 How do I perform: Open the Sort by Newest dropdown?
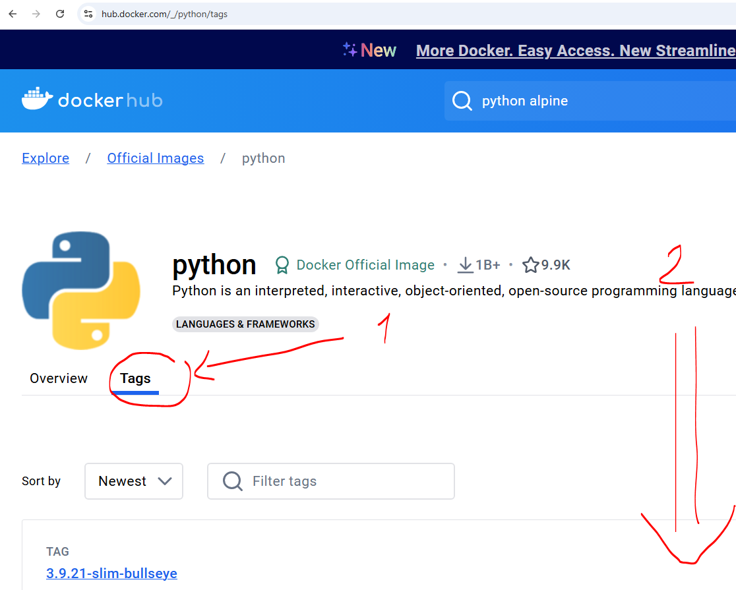[x=134, y=481]
